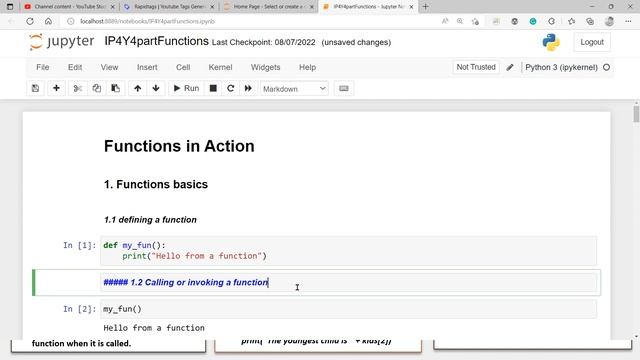Click the Python logo icon
The width and height of the screenshot is (640, 360).
tap(551, 42)
